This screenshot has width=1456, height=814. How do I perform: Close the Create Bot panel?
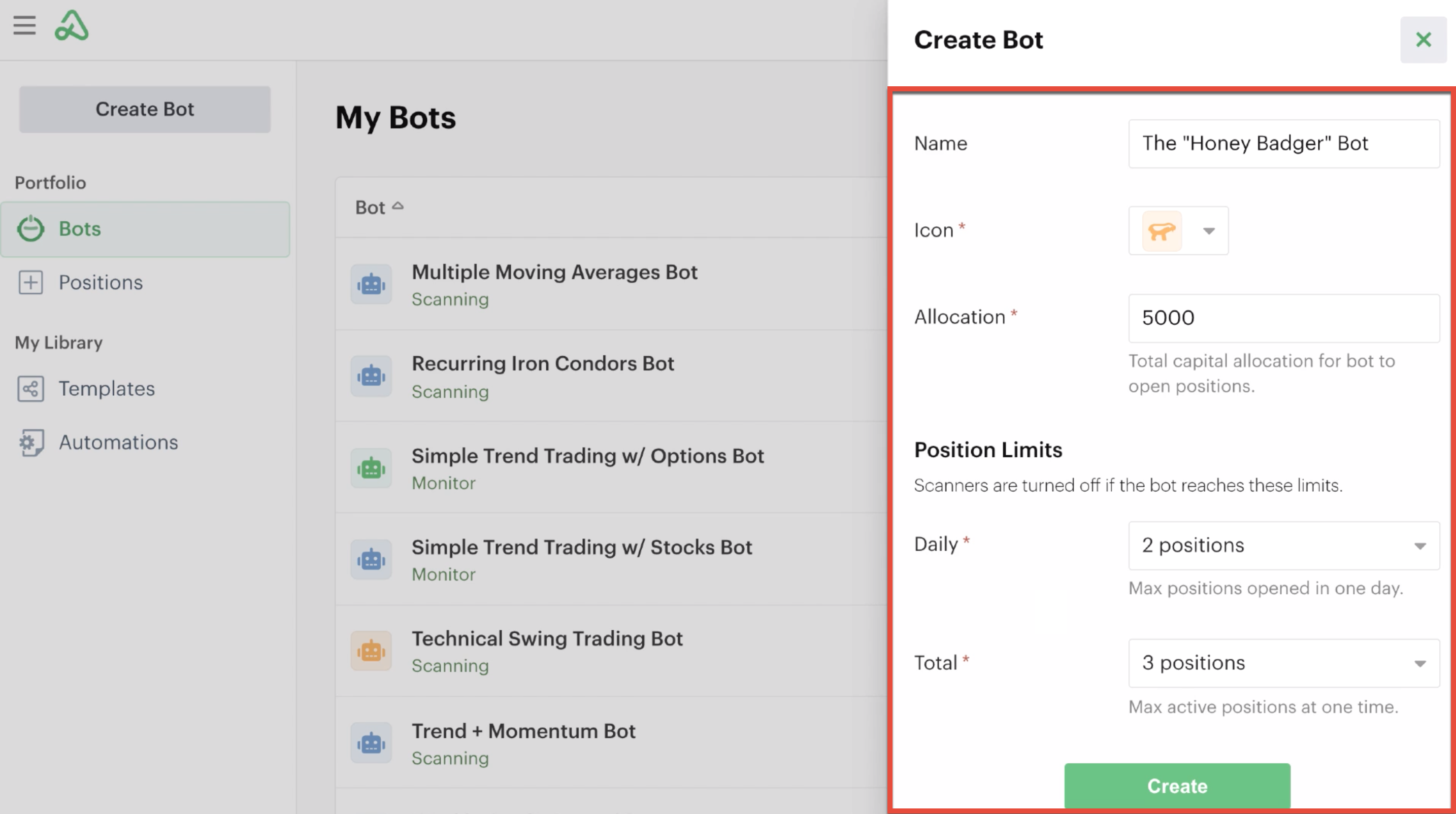click(x=1423, y=40)
